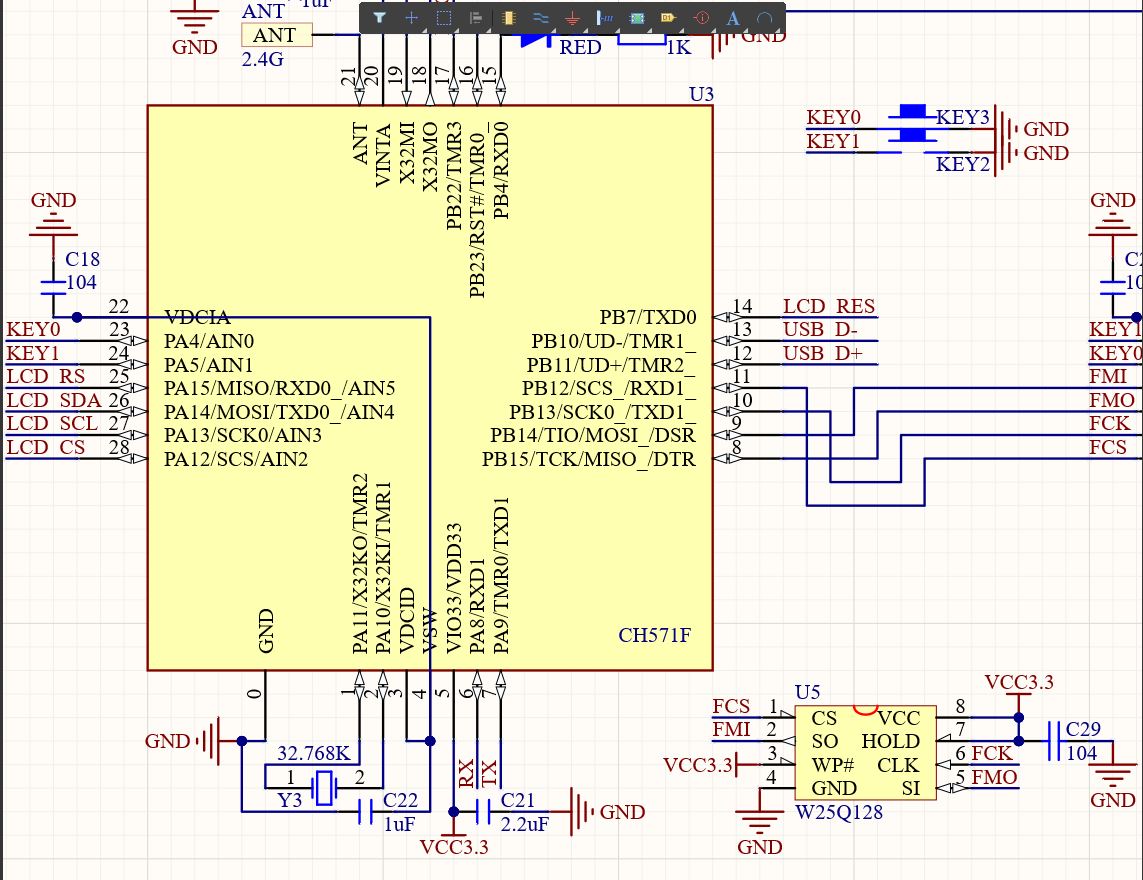Viewport: 1143px width, 880px height.
Task: Pick the GND power port tool
Action: click(572, 18)
